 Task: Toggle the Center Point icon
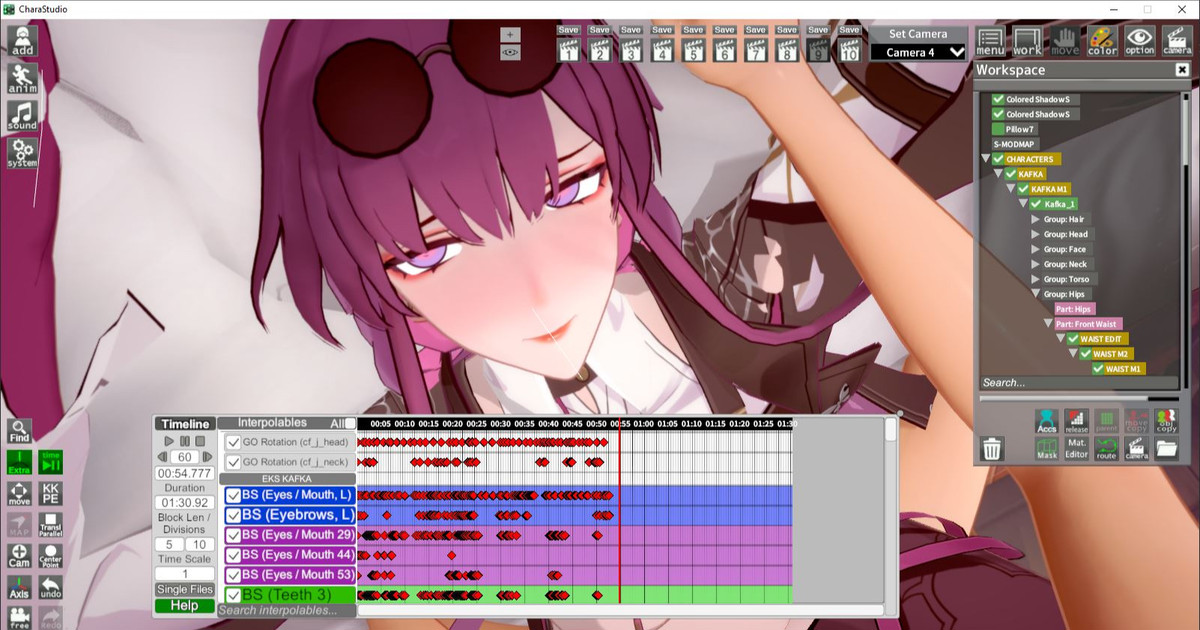(51, 556)
